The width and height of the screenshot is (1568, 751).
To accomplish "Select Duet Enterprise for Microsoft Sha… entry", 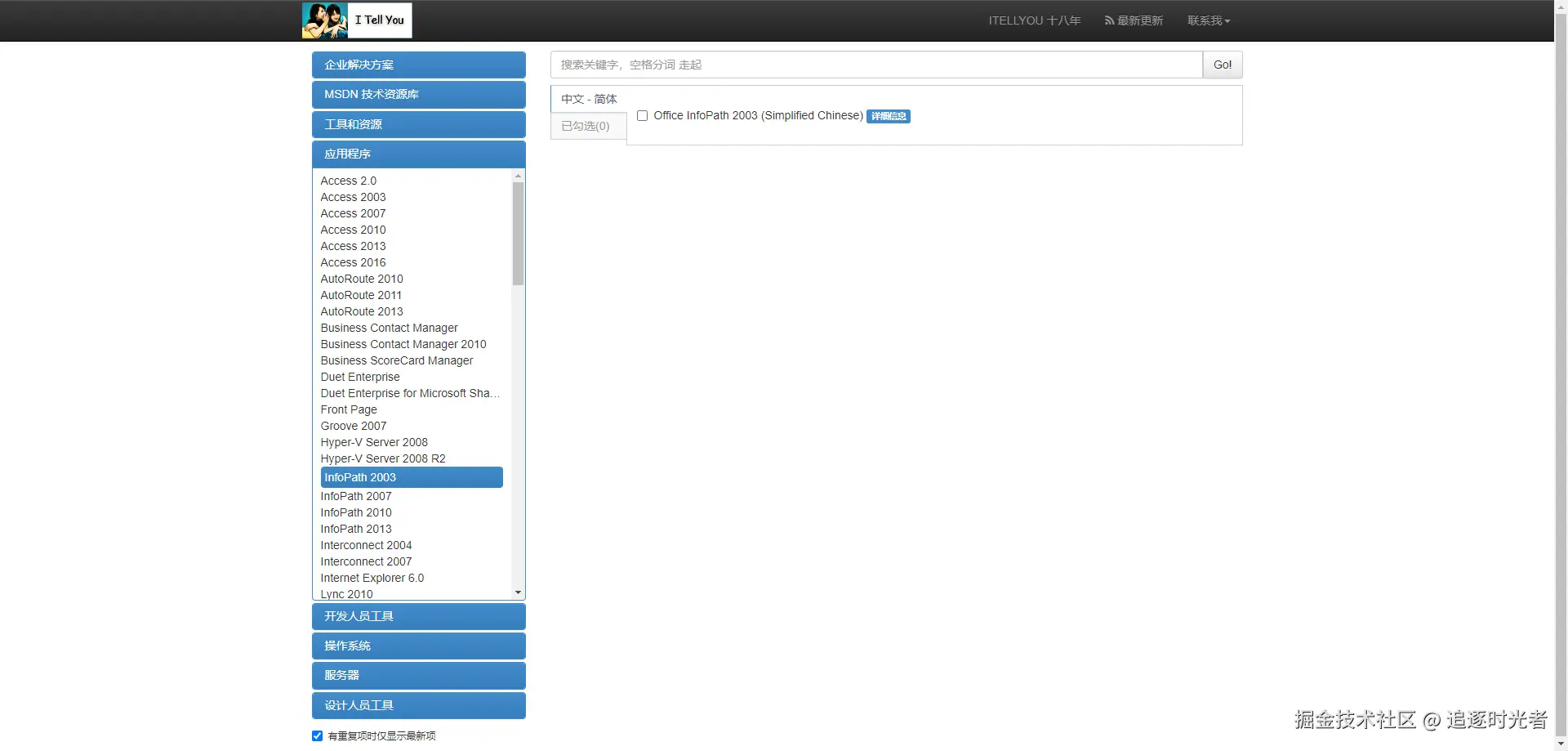I will pos(410,393).
